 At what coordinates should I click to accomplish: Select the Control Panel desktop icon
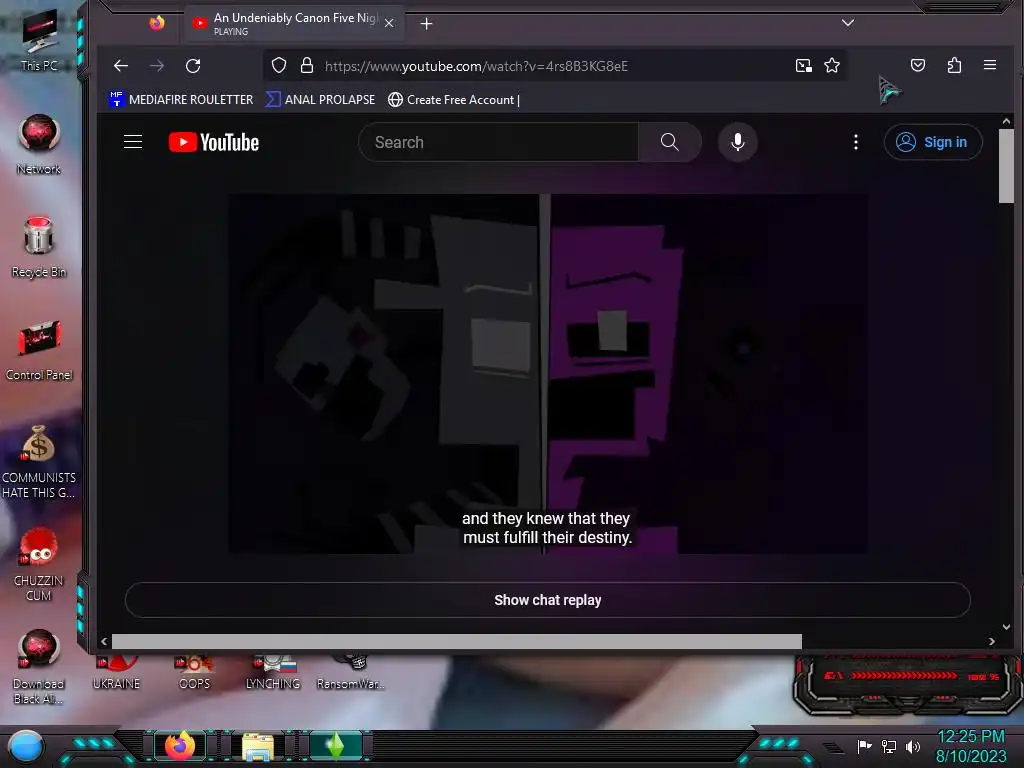pyautogui.click(x=39, y=350)
